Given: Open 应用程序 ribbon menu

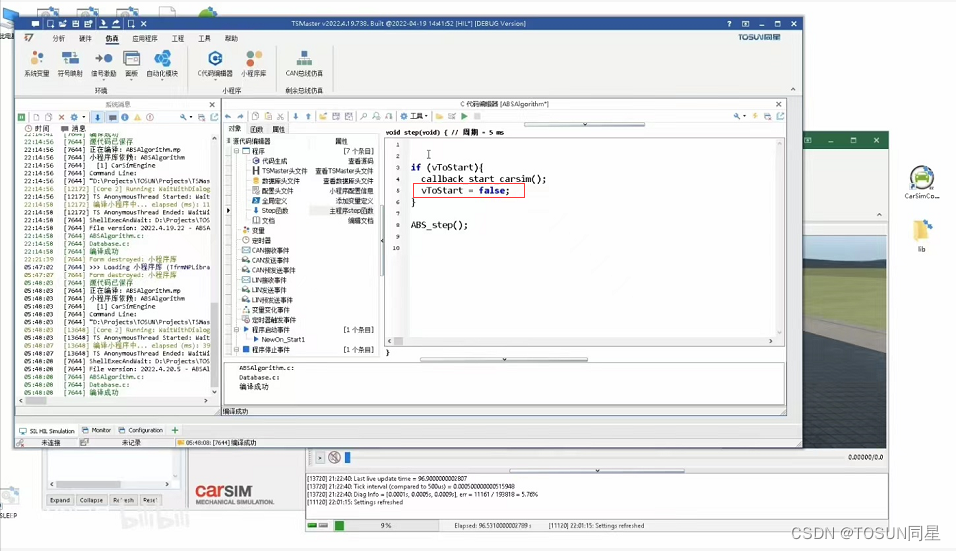Looking at the screenshot, I should click(x=145, y=38).
